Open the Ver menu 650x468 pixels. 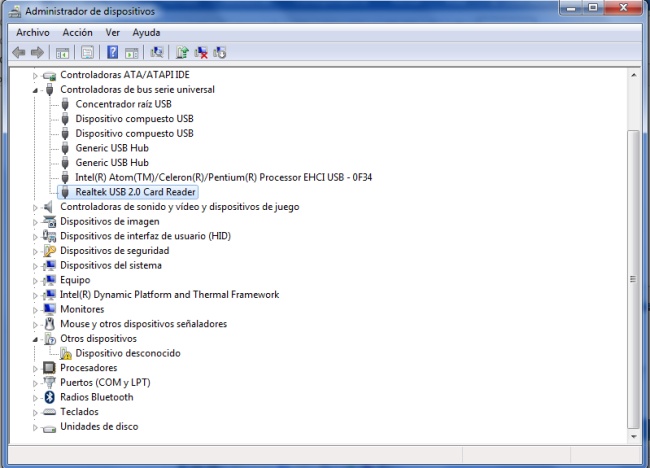point(112,32)
